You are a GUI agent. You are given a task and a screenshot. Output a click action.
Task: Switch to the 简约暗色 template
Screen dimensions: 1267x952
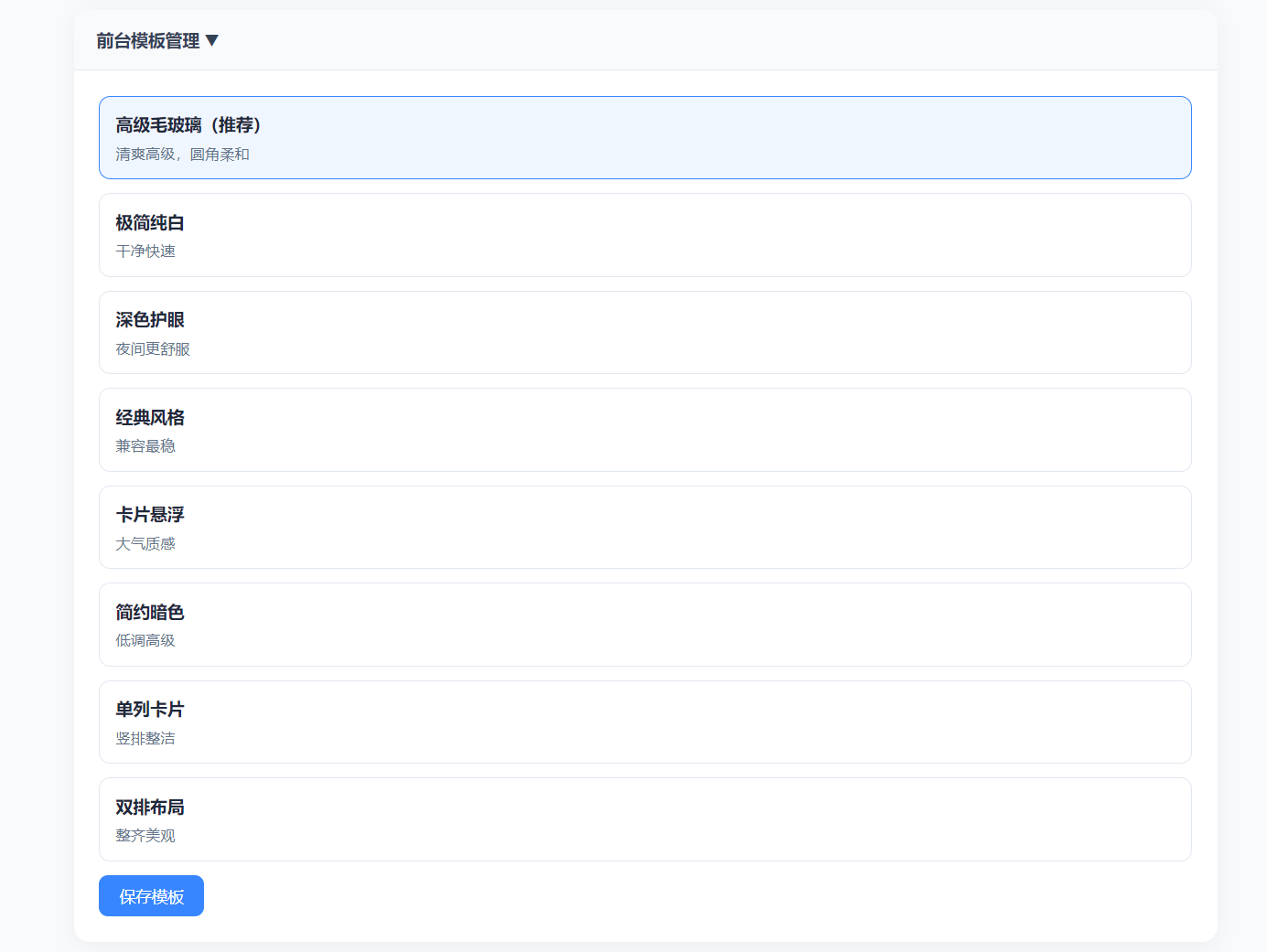645,625
